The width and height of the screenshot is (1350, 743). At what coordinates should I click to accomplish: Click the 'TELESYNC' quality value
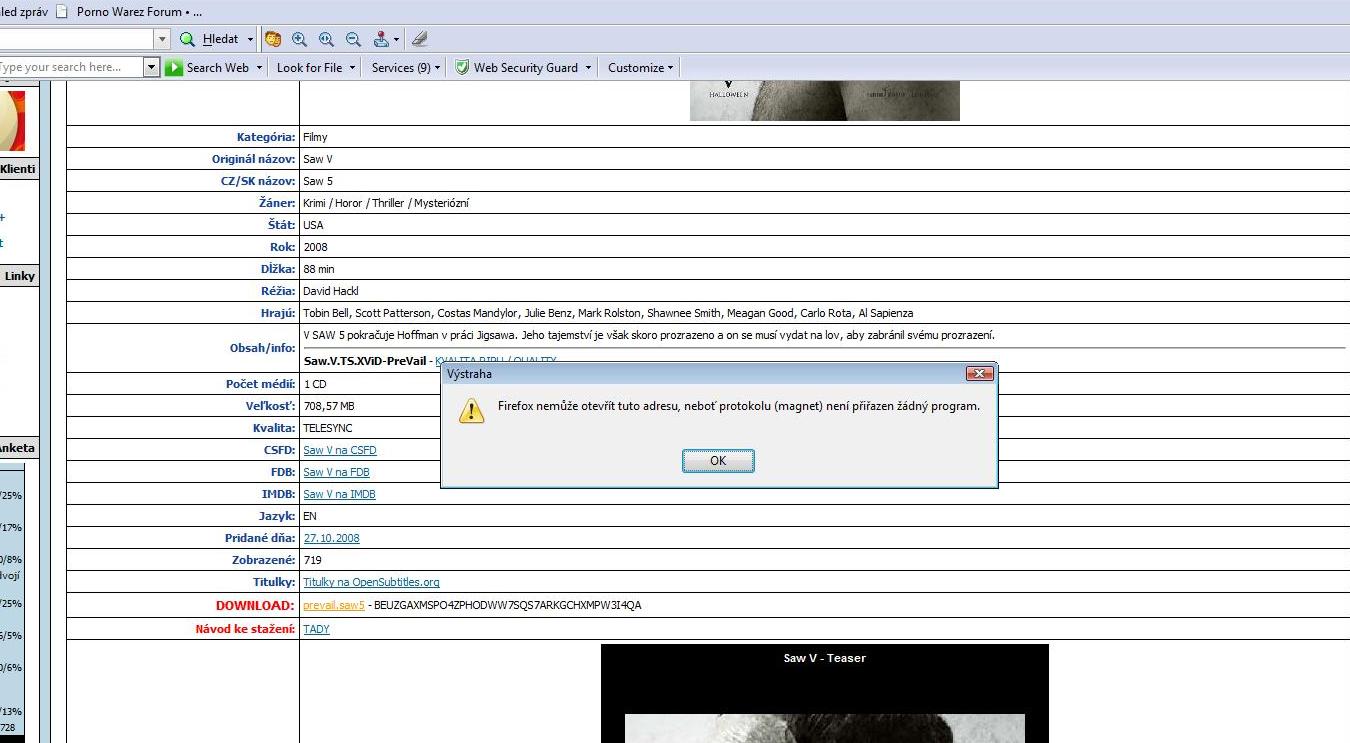pyautogui.click(x=328, y=428)
